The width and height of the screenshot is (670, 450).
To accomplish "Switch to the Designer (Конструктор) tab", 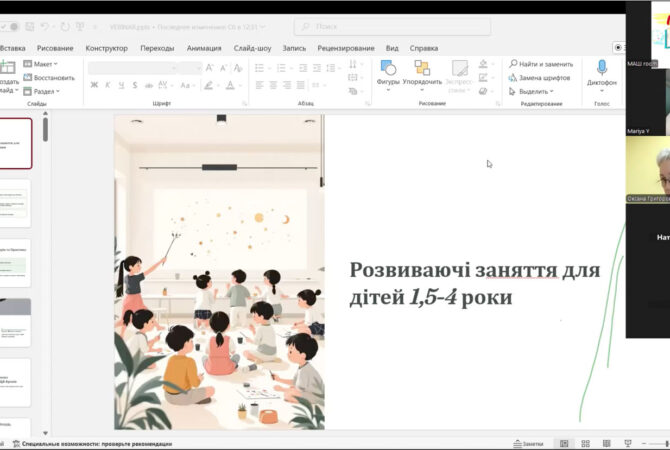I will (106, 47).
